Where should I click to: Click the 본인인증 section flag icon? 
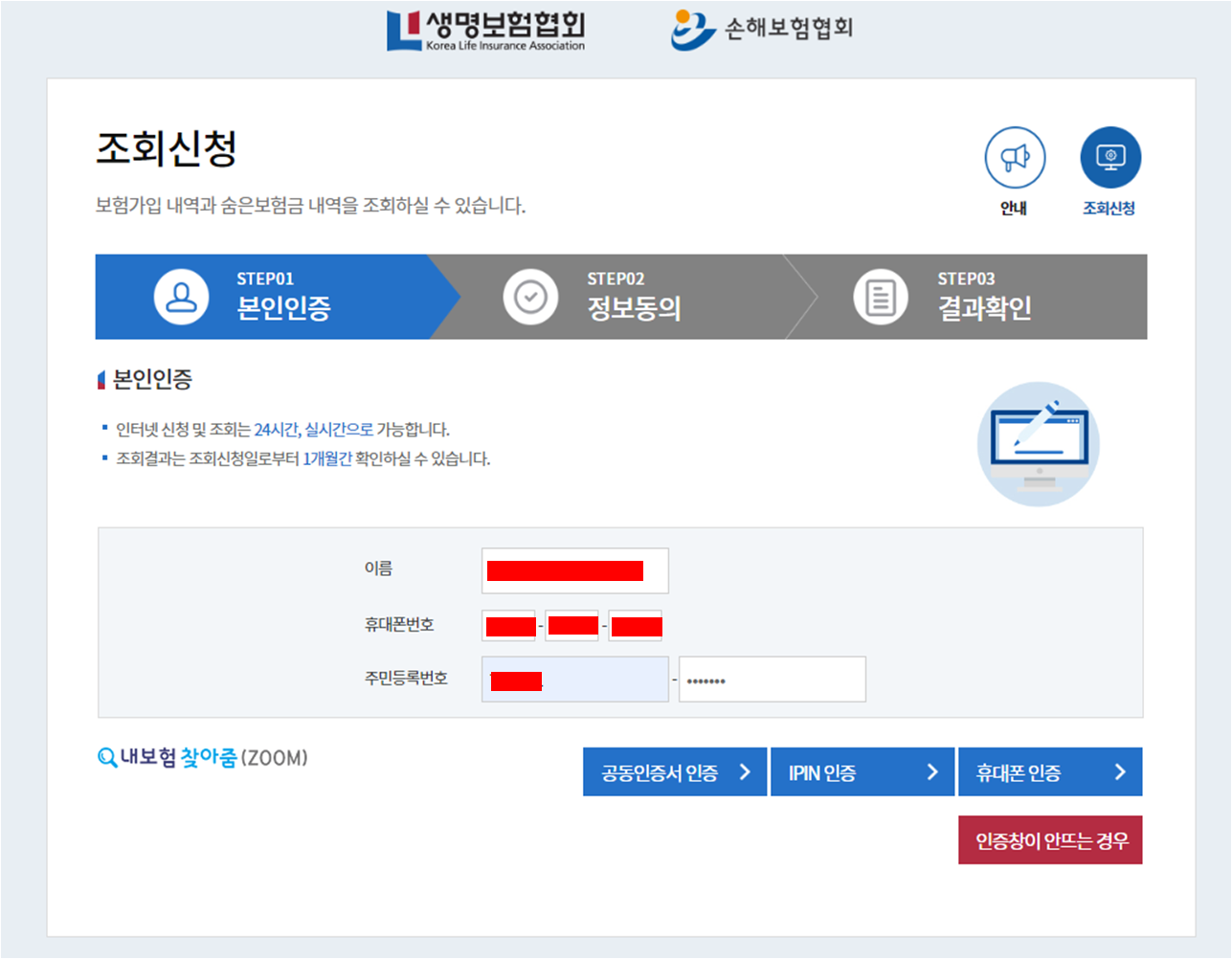101,379
